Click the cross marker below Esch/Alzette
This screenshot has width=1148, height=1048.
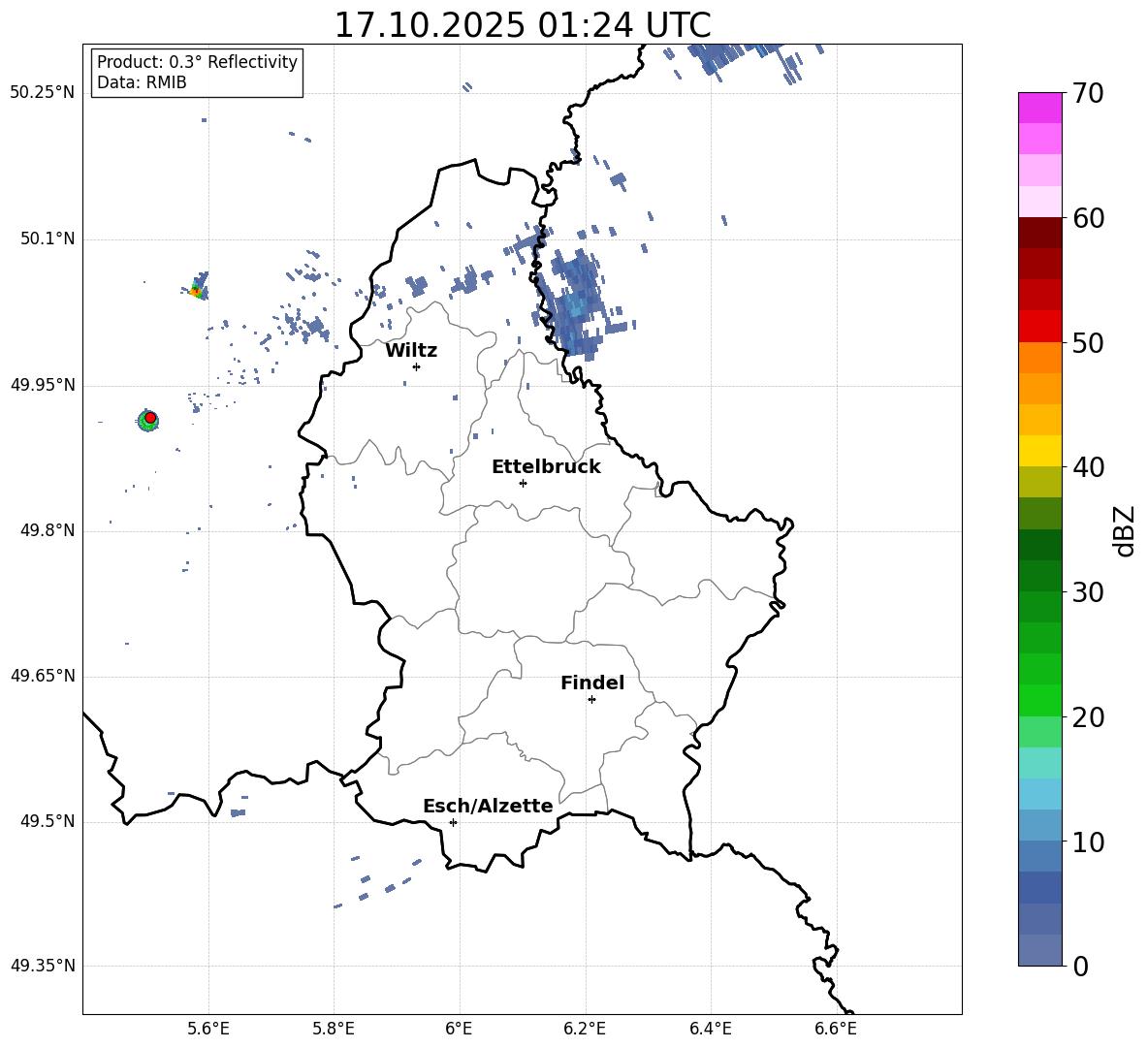pyautogui.click(x=453, y=822)
